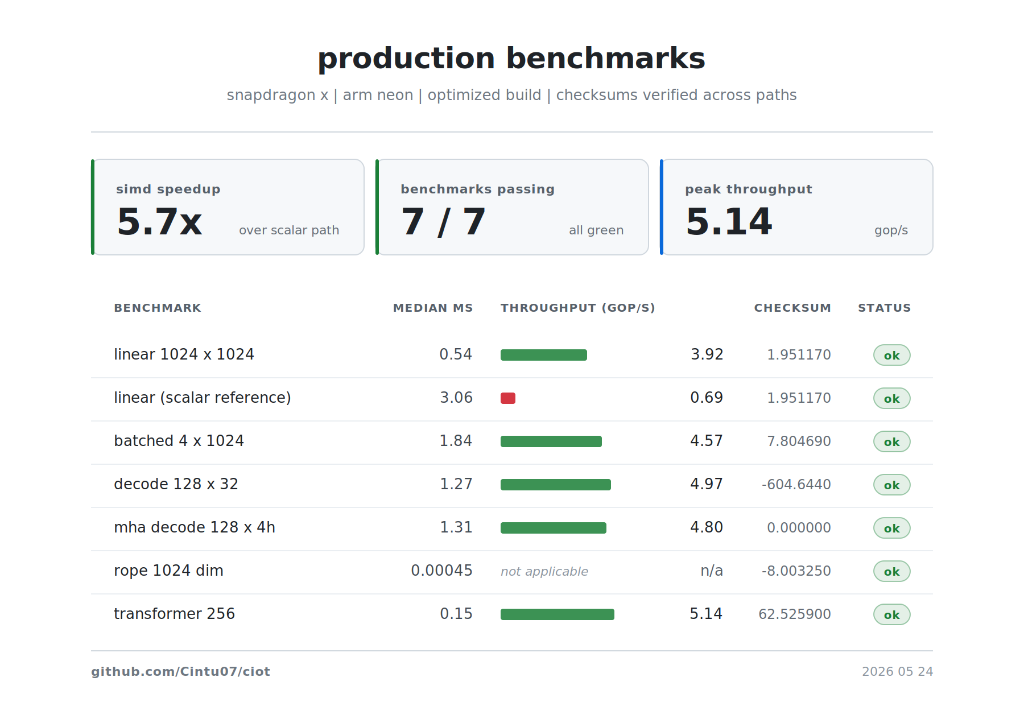
Task: Click the snapdragon x subtitle line
Action: (511, 95)
